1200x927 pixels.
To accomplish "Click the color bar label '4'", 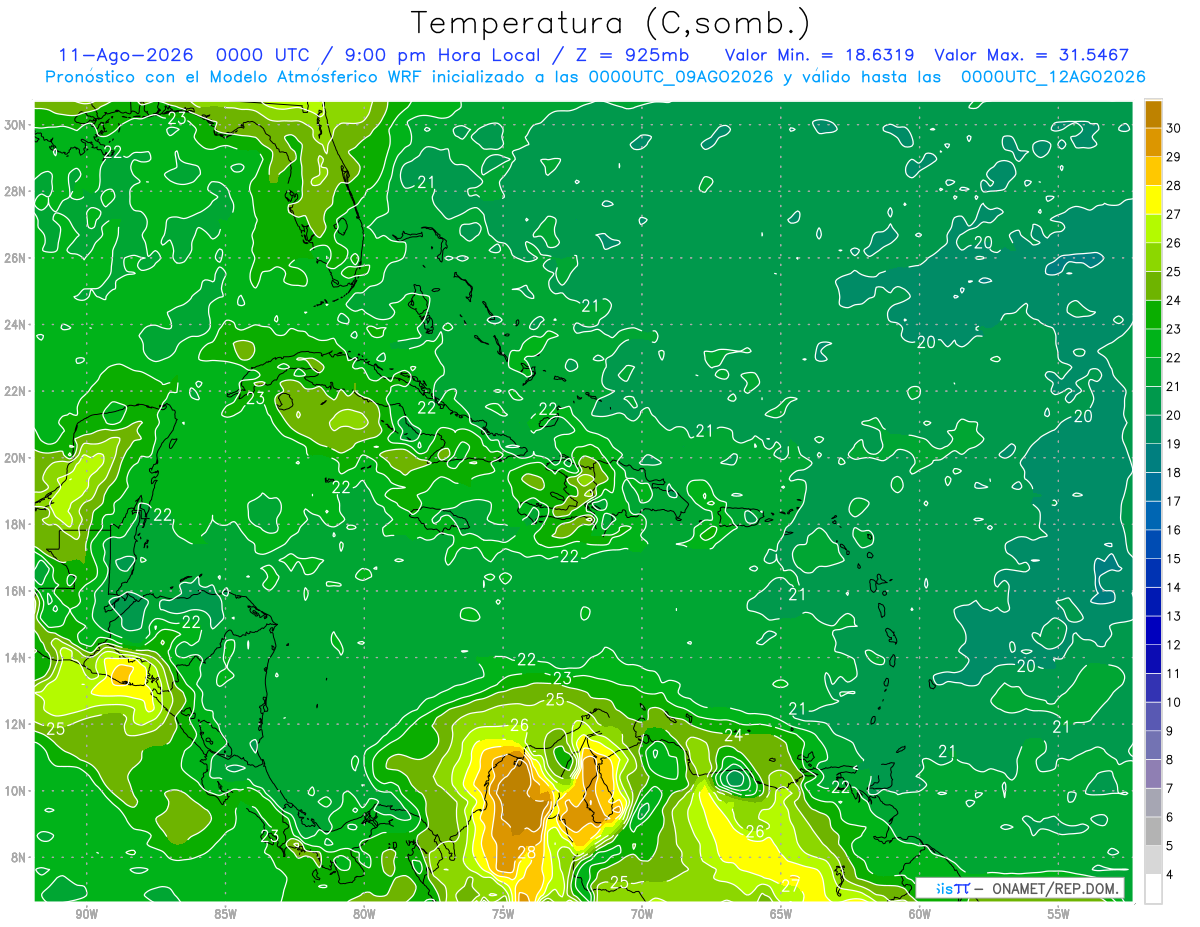I will point(1170,874).
